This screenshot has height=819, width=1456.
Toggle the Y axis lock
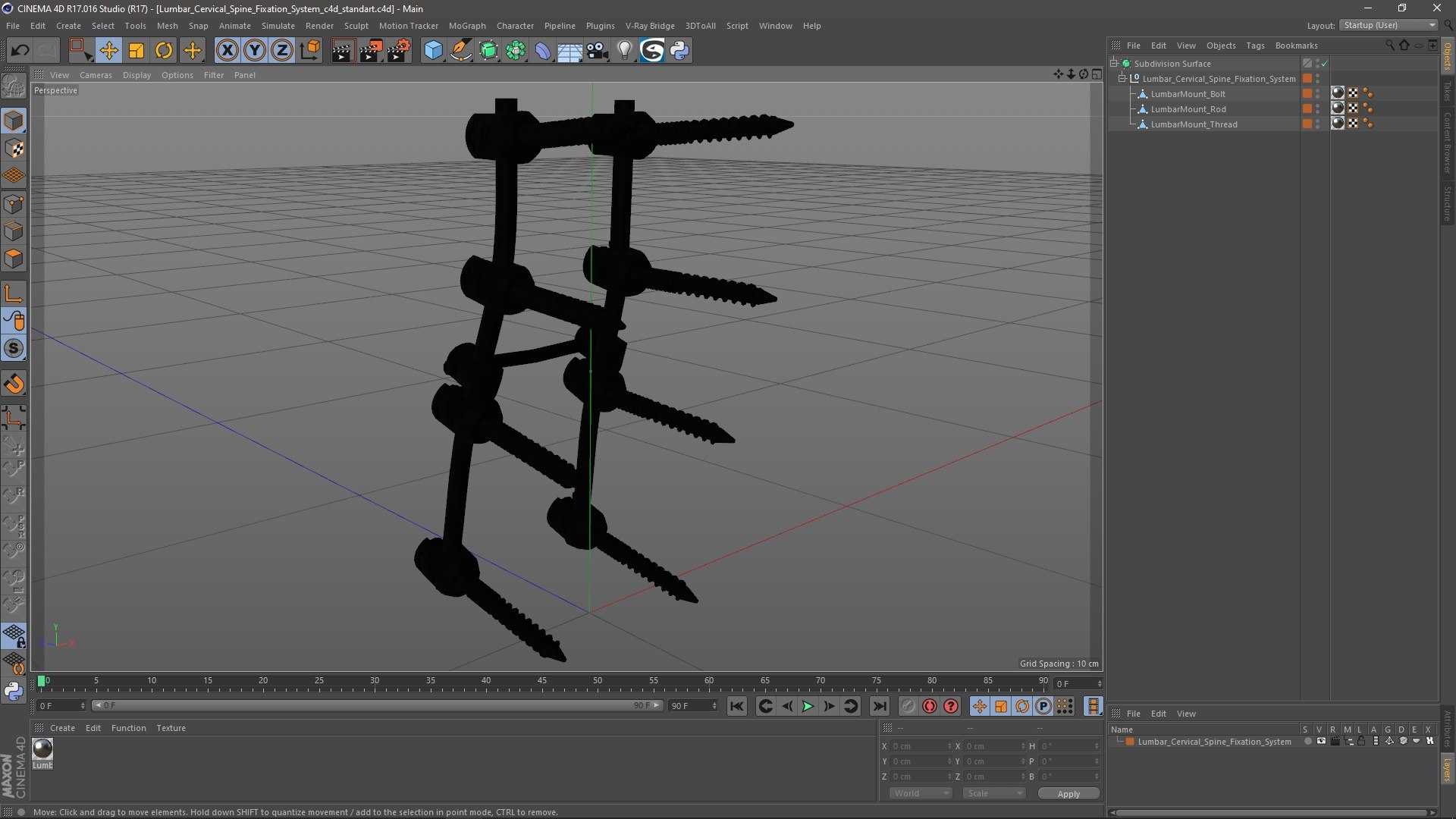pos(255,51)
